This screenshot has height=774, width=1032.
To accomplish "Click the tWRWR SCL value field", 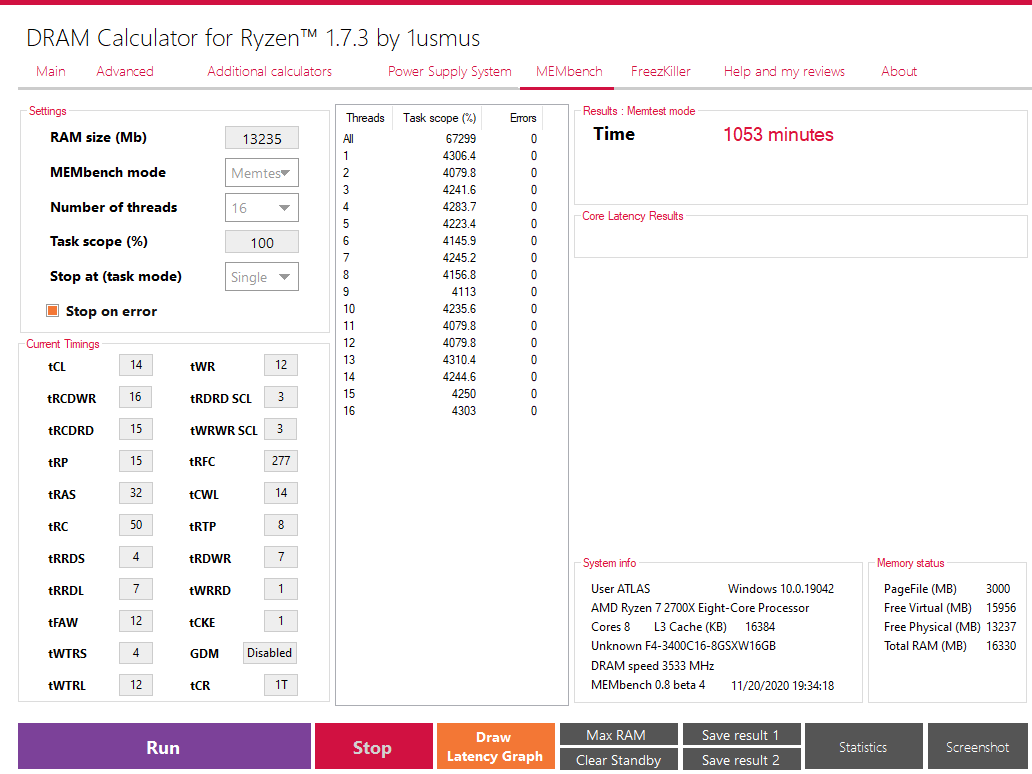I will (x=281, y=429).
